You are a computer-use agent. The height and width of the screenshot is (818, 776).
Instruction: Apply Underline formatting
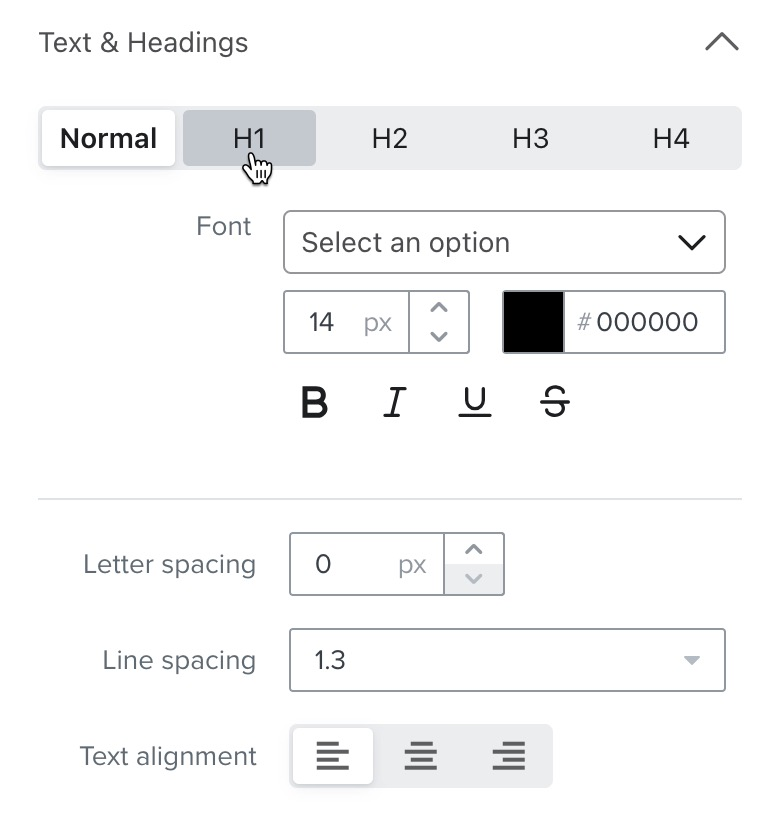[474, 402]
